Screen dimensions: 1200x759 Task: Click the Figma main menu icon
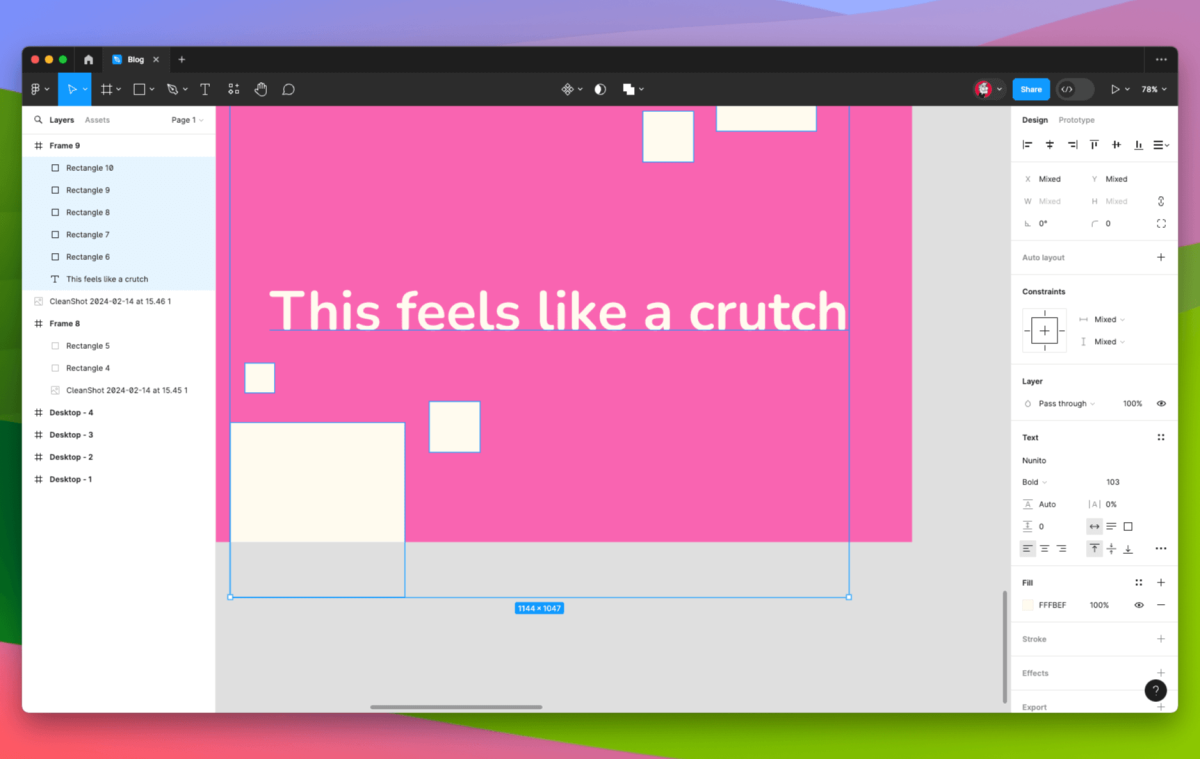click(37, 89)
